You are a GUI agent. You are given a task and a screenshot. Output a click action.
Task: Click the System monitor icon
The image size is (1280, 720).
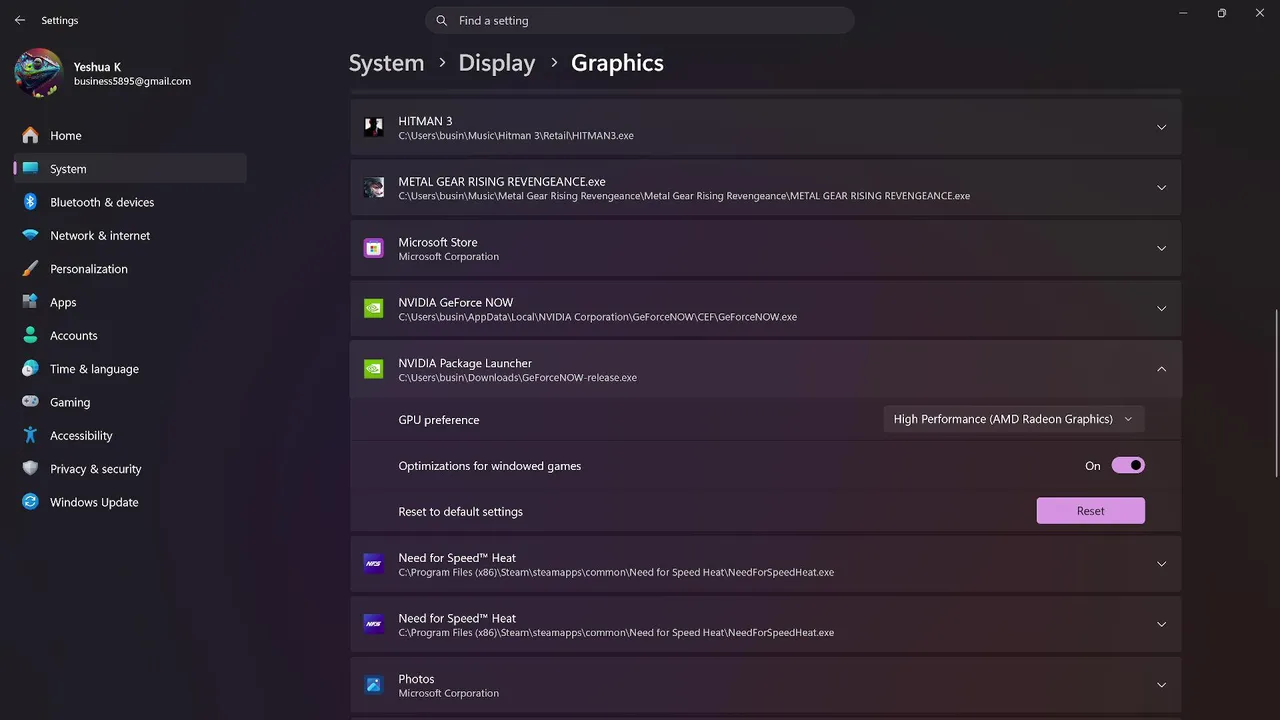click(x=30, y=169)
